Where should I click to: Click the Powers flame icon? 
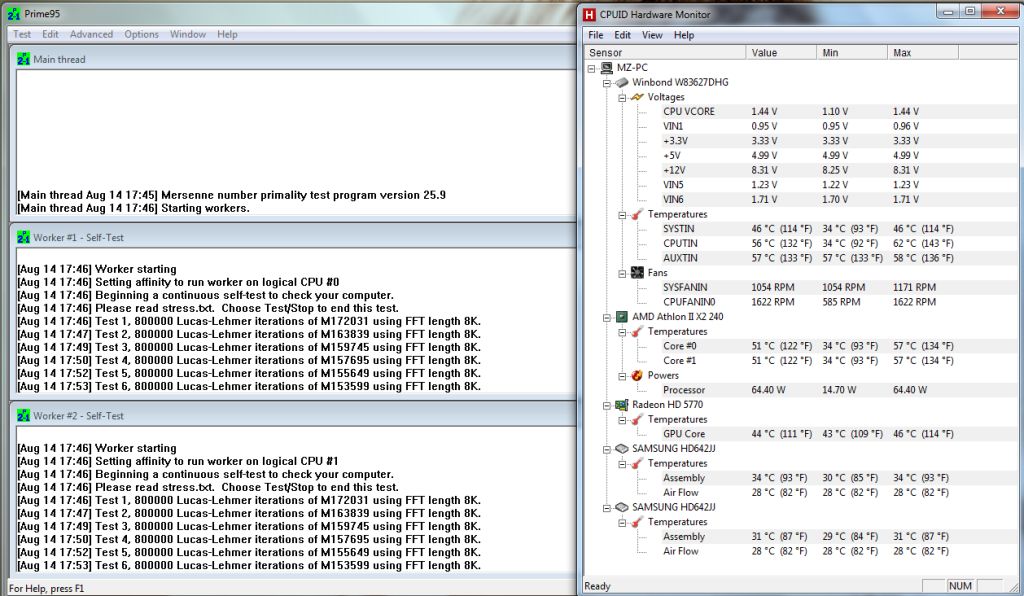tap(637, 375)
